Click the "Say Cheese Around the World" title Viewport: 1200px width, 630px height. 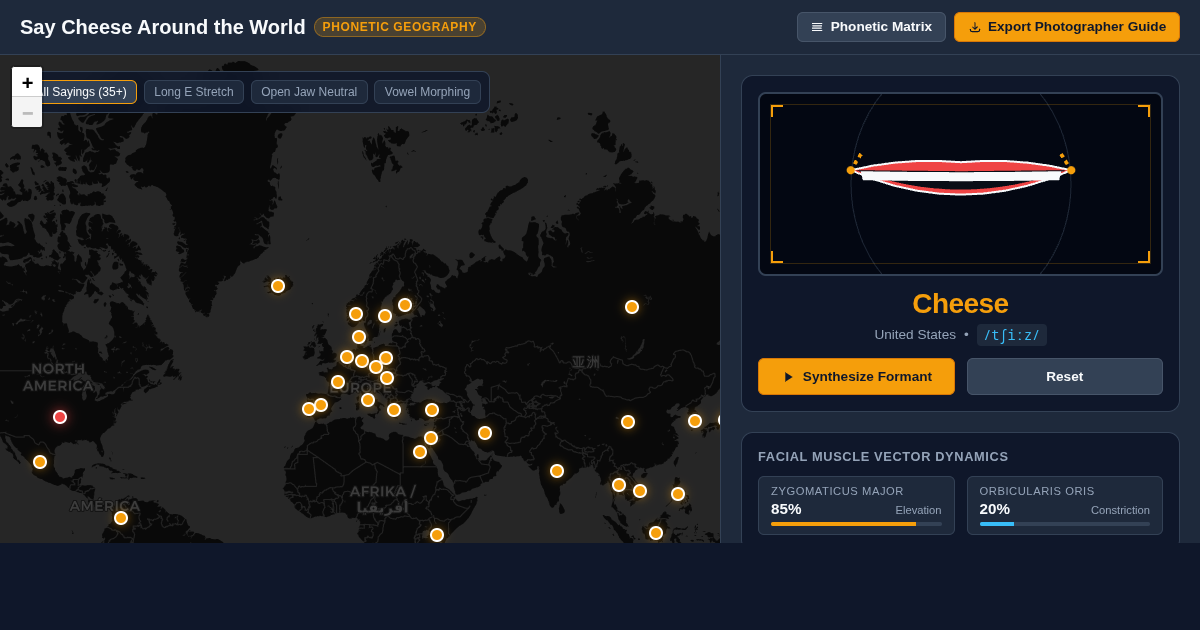163,27
